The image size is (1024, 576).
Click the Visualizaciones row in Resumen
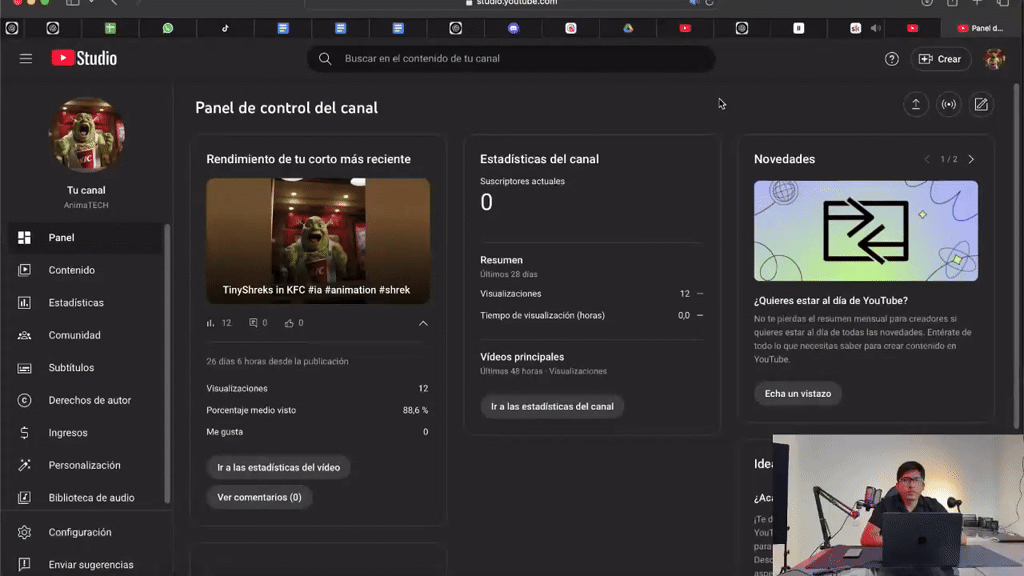[591, 294]
